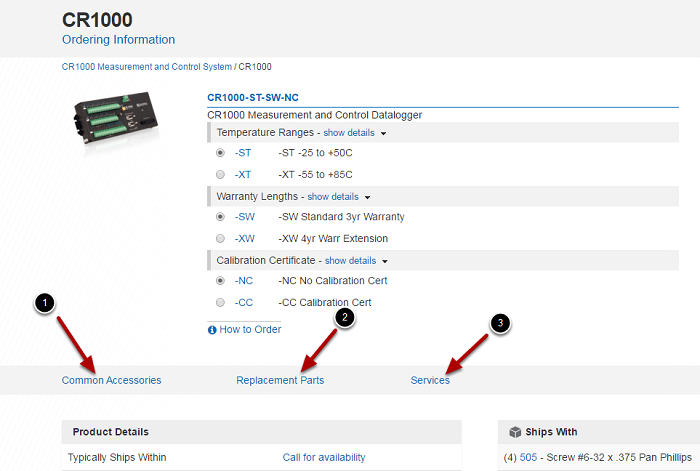Select the -ST temperature range radio button
Screen dimensions: 700x471
(220, 153)
